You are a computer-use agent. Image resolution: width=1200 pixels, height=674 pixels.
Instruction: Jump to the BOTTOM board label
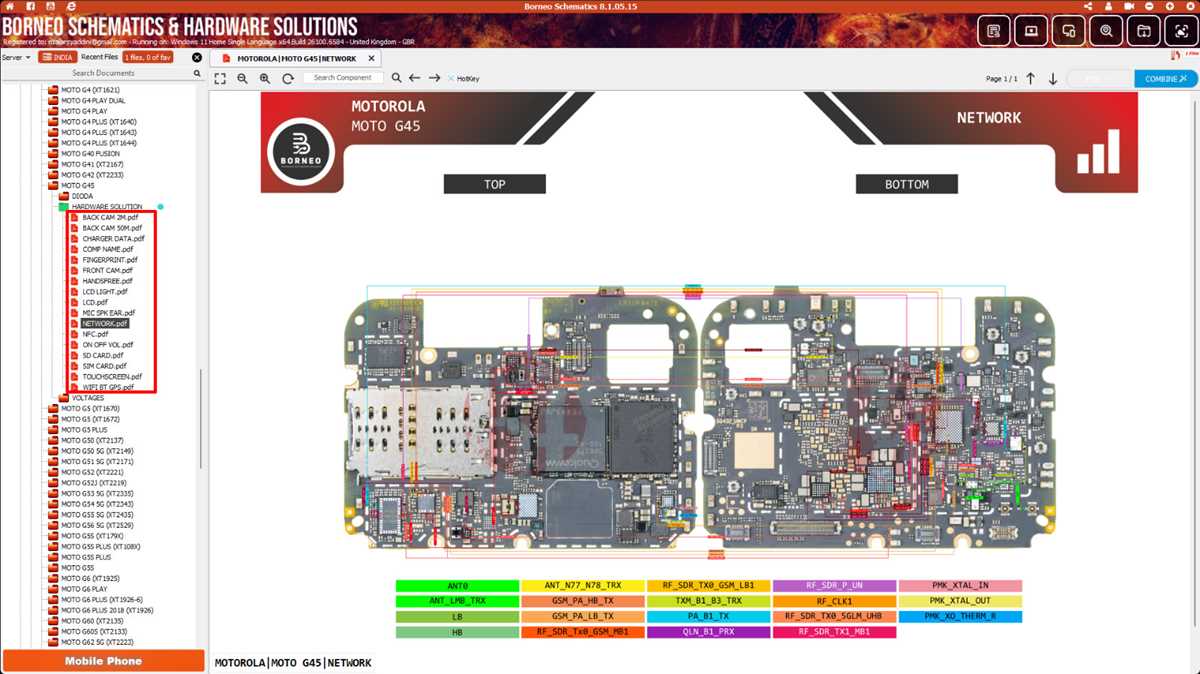(x=907, y=184)
